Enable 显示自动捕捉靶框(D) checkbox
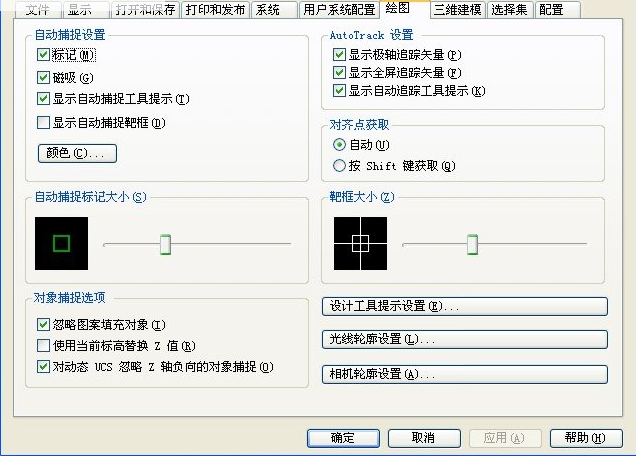 pos(43,123)
